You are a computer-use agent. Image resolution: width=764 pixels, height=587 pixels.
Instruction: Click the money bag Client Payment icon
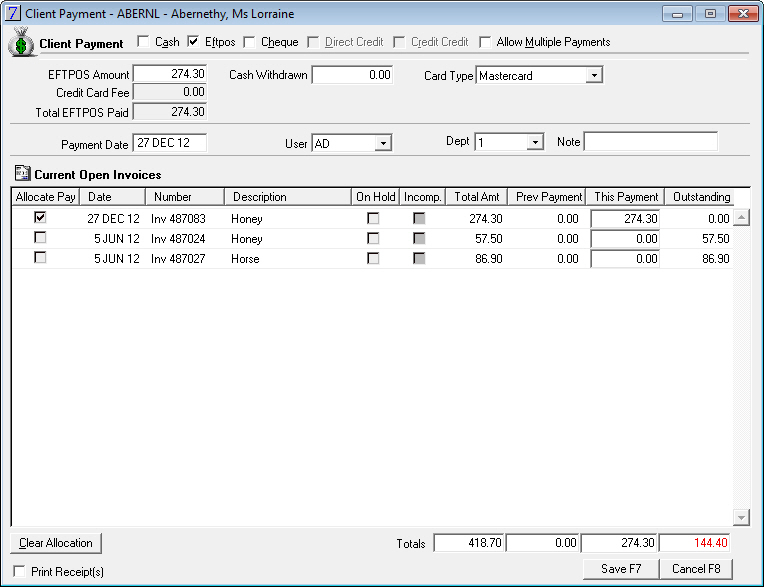[21, 42]
